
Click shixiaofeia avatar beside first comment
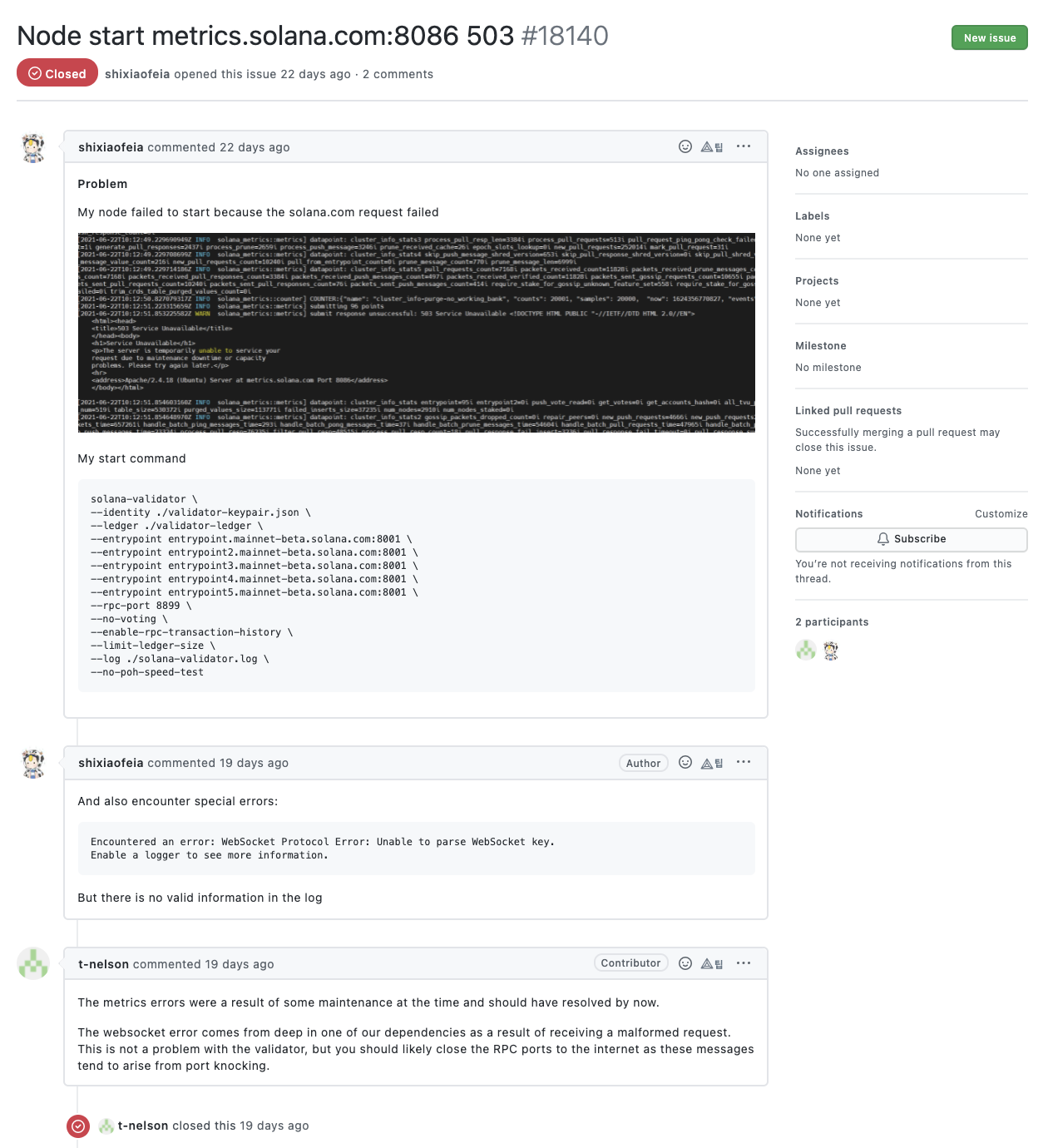pos(33,148)
